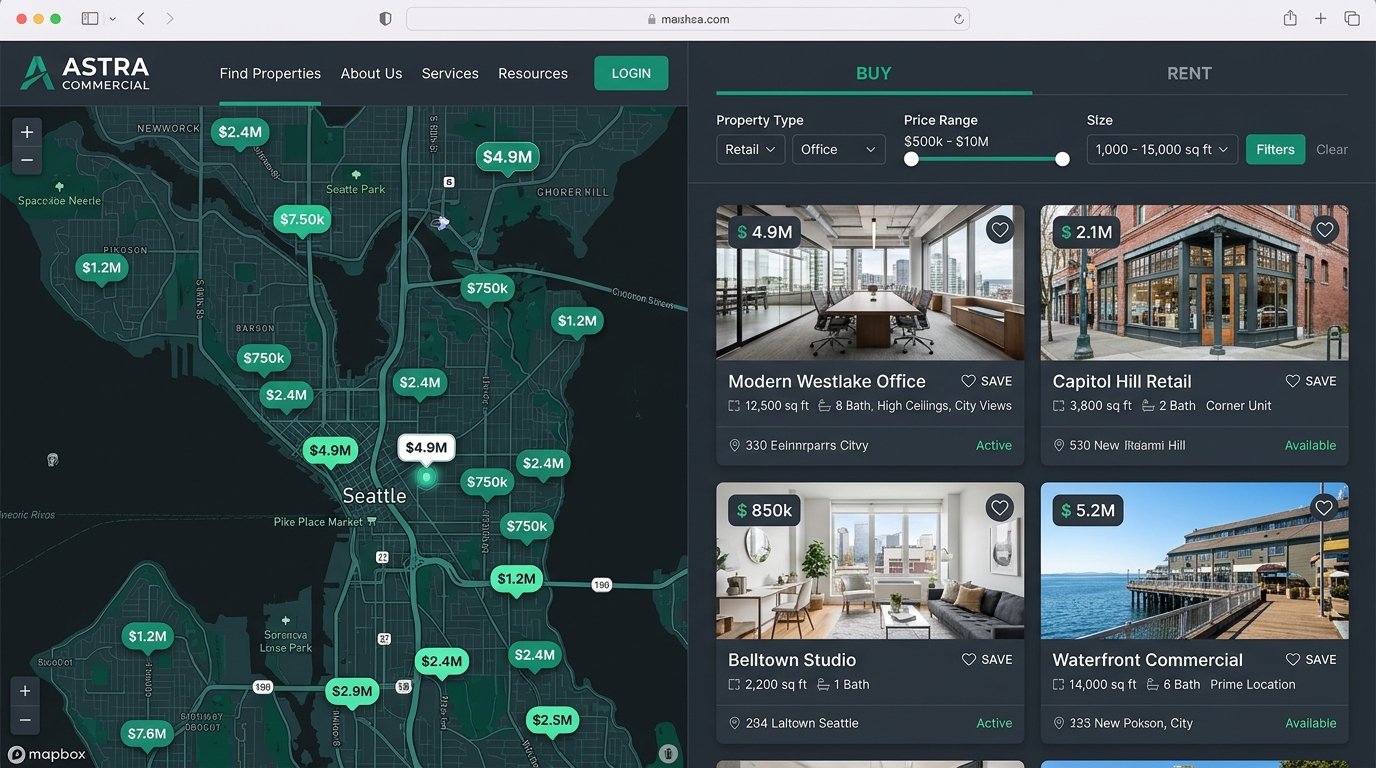Click the Astra Commercial logo
Image resolution: width=1376 pixels, height=768 pixels.
tap(85, 73)
